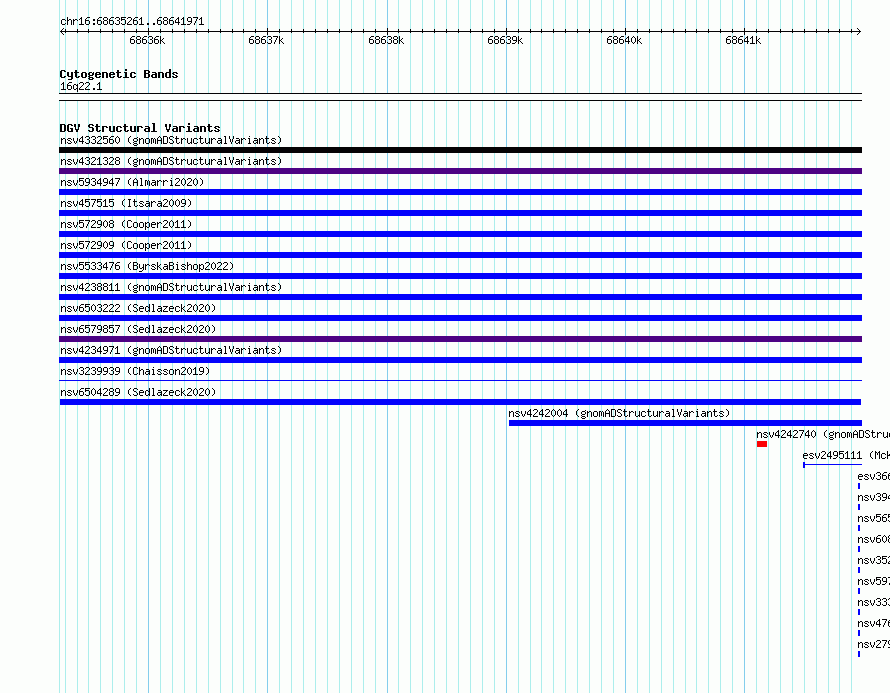
Task: Click the blue bar under nsv6504289
Action: (x=460, y=402)
